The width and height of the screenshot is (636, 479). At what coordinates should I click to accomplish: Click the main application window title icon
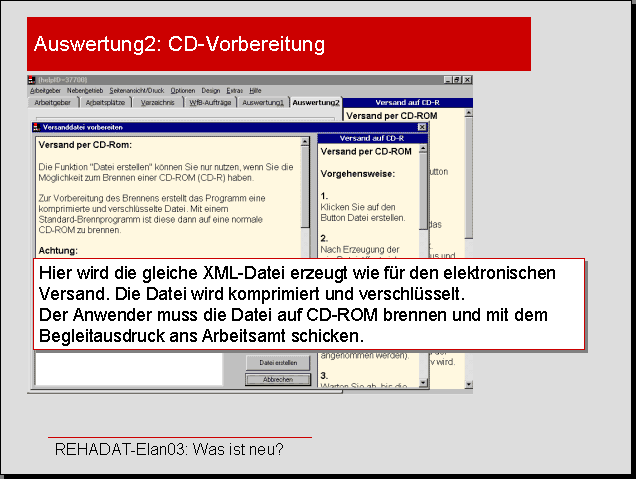click(32, 79)
